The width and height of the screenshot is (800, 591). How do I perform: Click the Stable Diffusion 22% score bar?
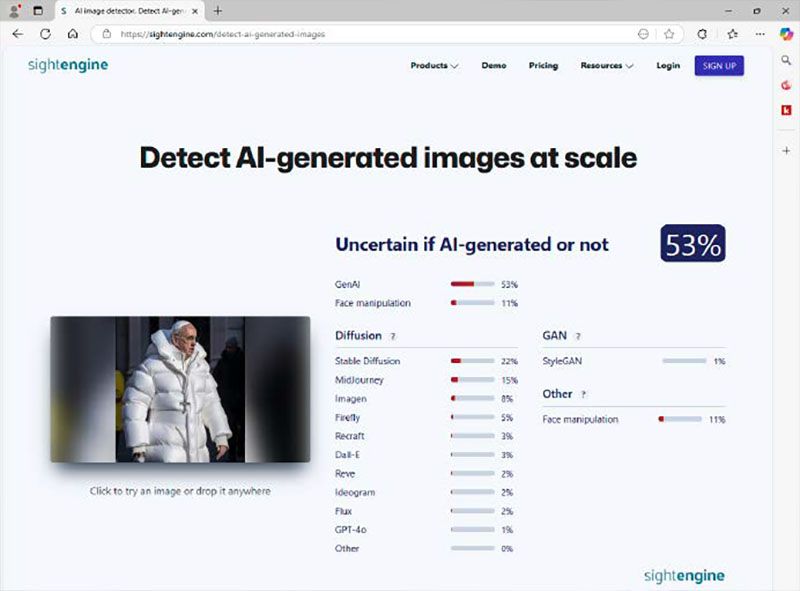472,361
